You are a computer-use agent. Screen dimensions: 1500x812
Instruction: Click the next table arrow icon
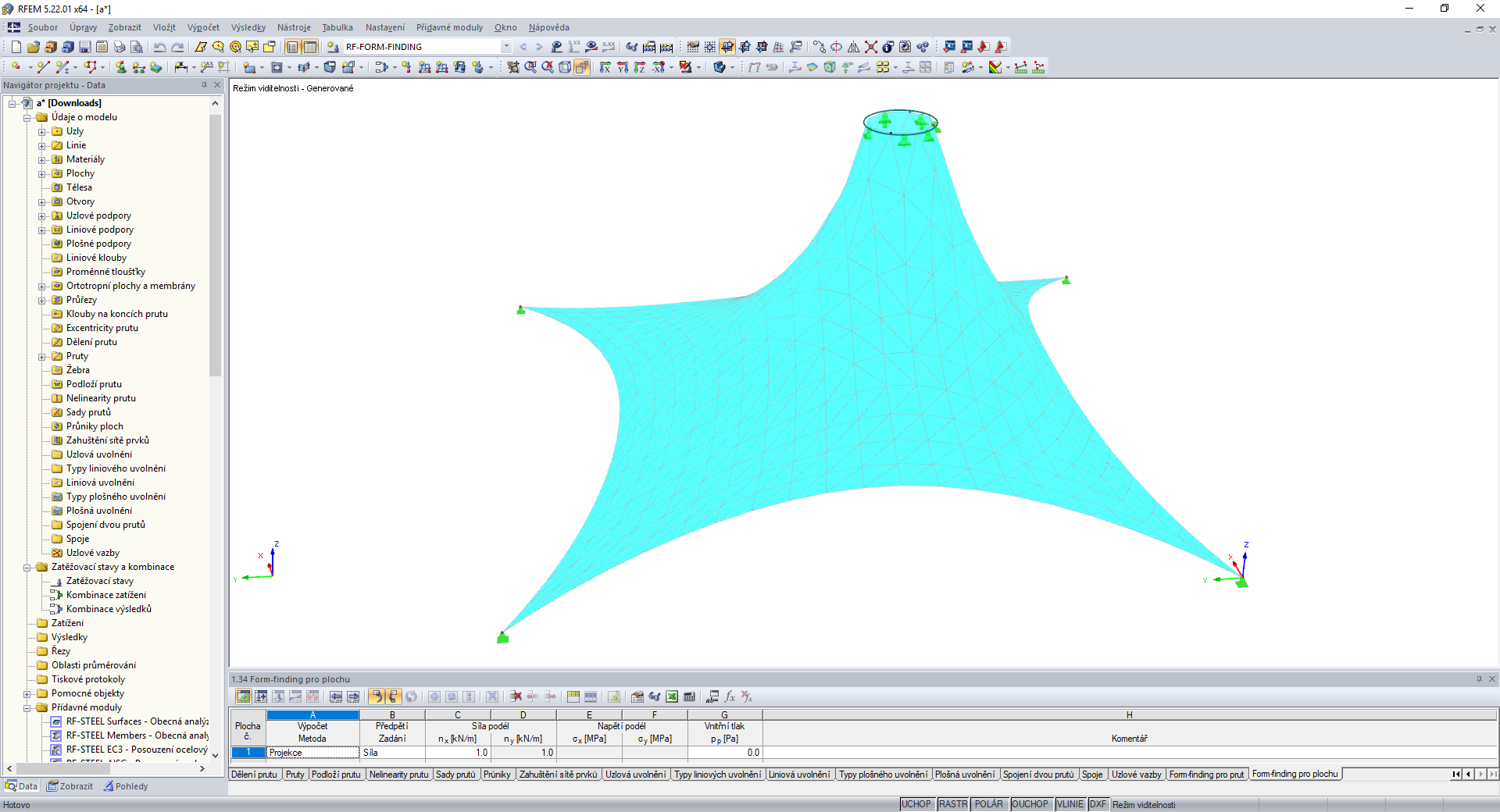tap(353, 696)
